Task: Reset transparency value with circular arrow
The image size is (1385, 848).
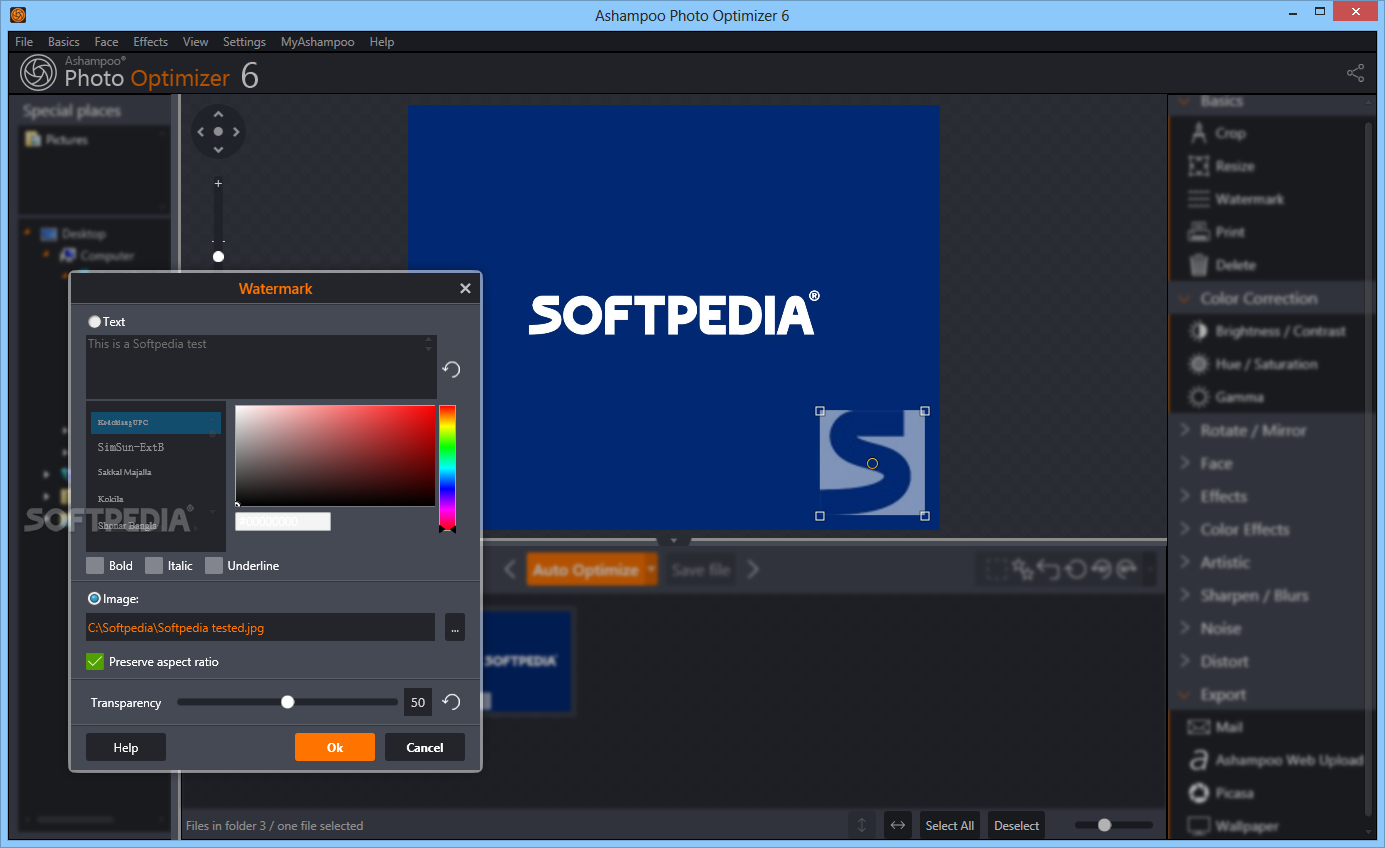Action: pos(452,702)
